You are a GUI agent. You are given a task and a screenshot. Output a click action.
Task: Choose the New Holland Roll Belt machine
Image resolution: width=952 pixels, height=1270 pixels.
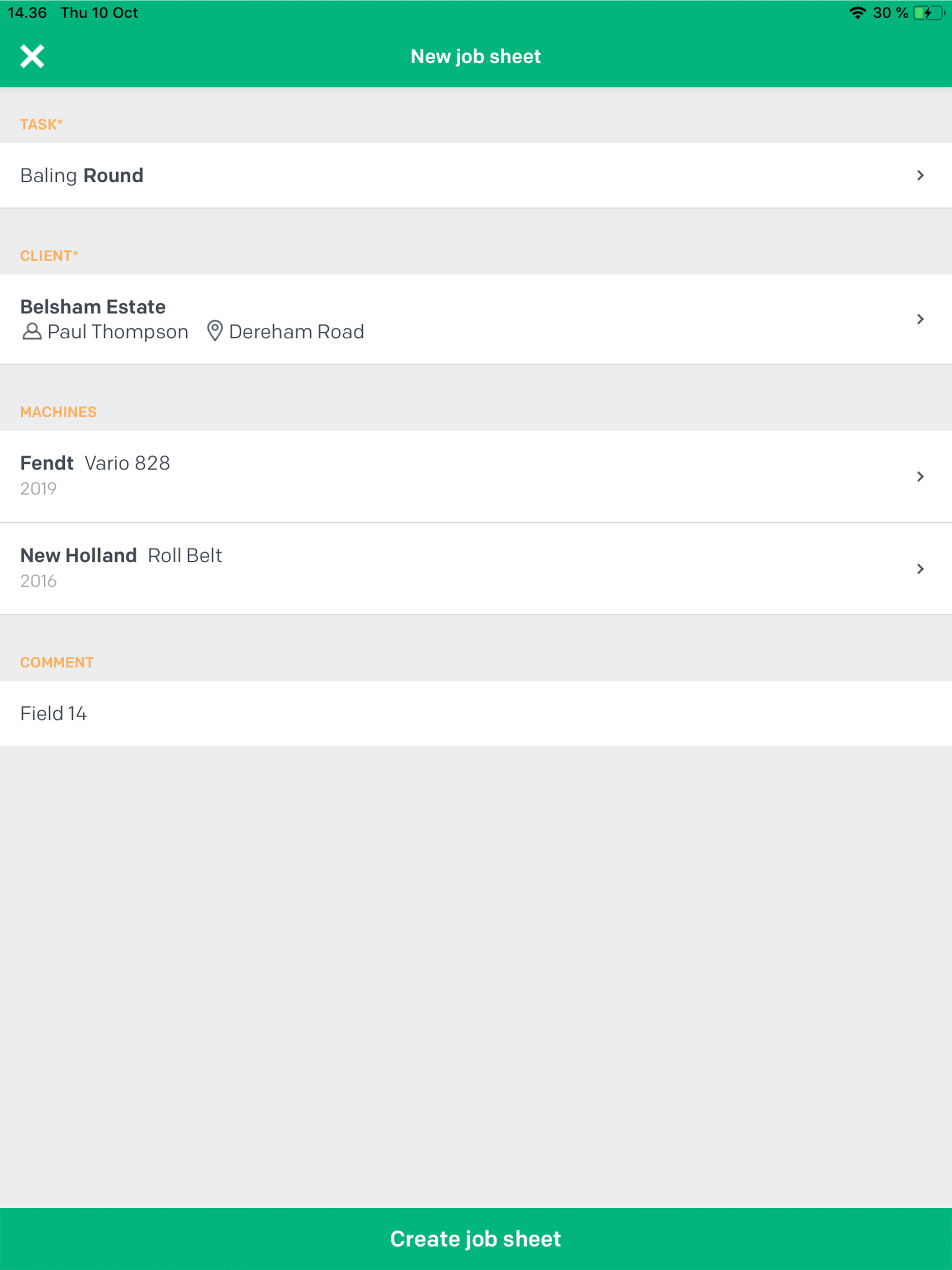click(x=121, y=556)
